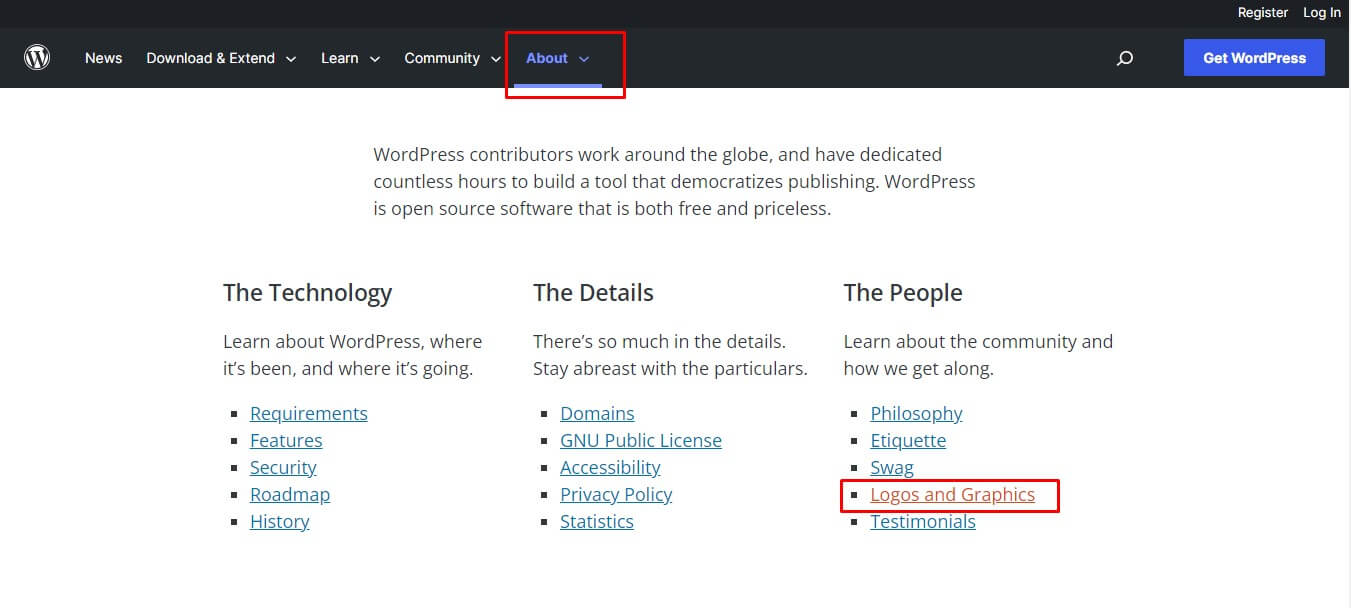Viewport: 1351px width, 608px height.
Task: Open the Logos and Graphics link
Action: (x=953, y=494)
